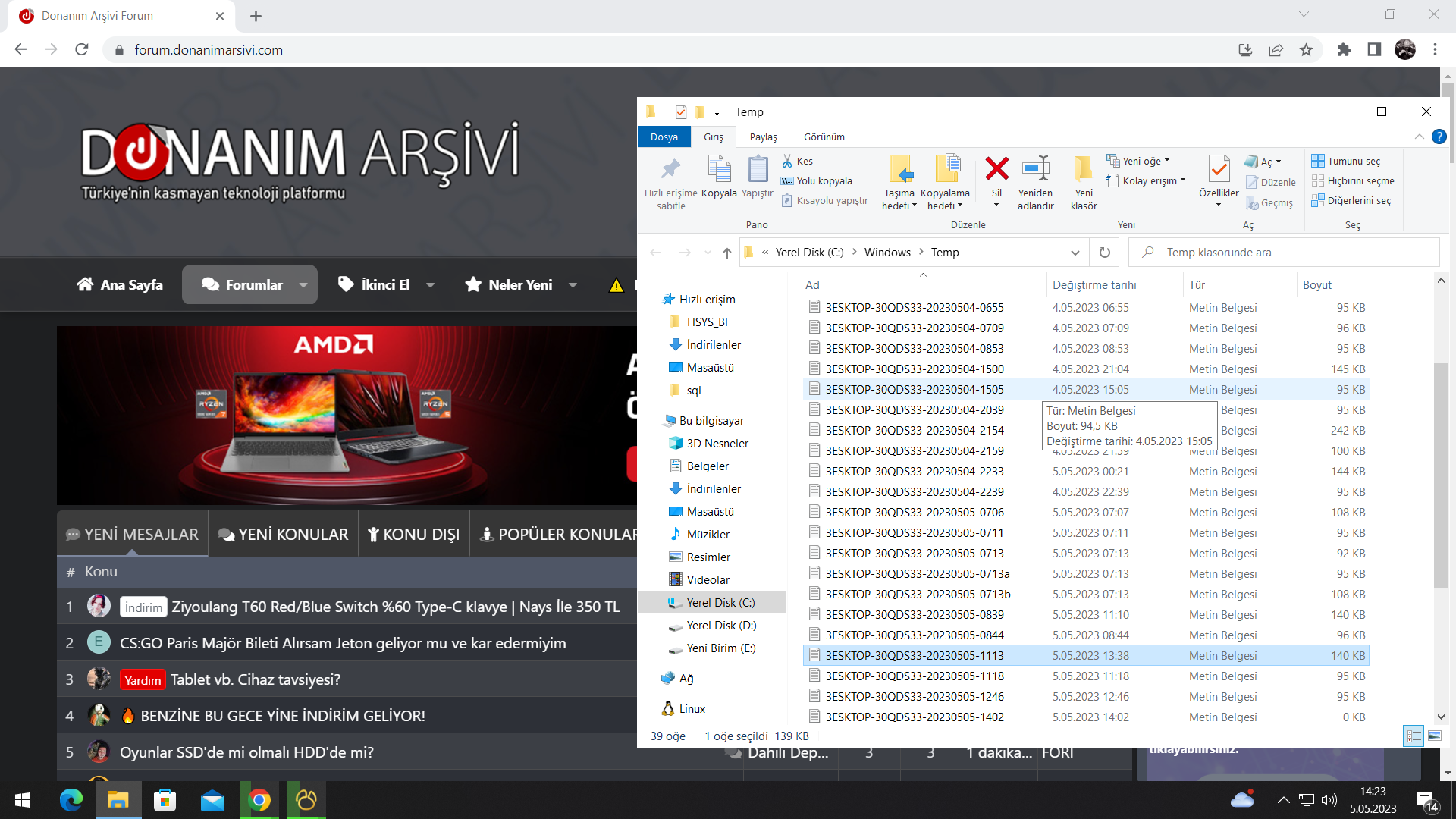1456x819 pixels.
Task: Click the Kes scissors icon
Action: tap(788, 161)
